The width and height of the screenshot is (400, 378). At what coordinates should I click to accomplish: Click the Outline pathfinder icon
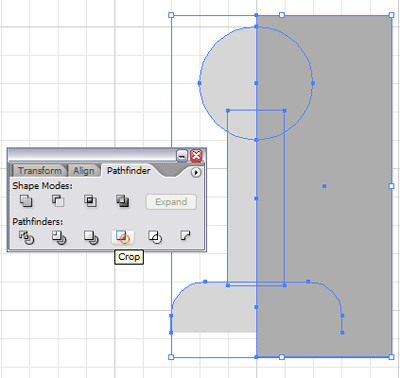[x=155, y=238]
